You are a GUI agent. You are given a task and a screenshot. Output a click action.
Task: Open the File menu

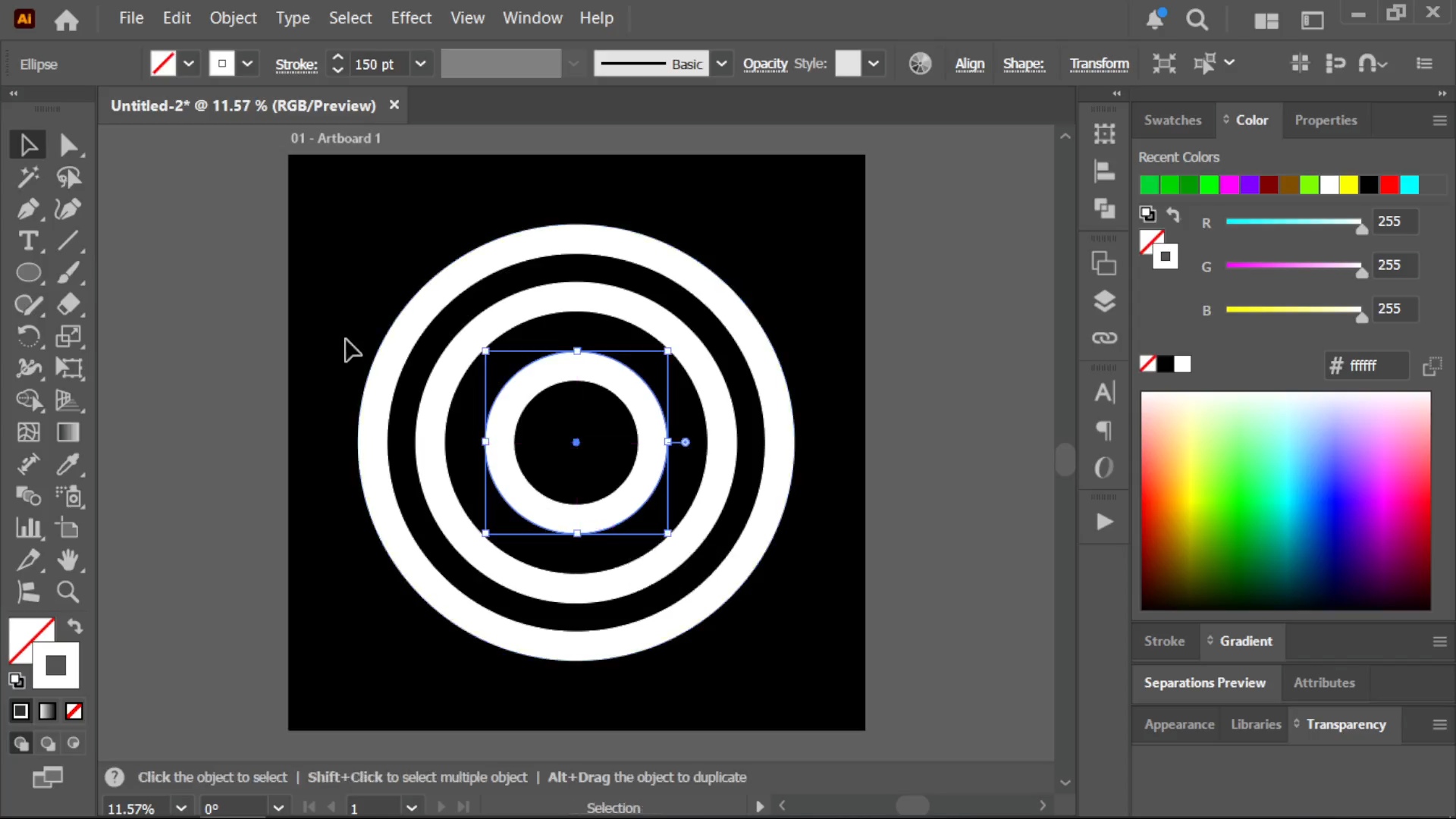point(131,18)
